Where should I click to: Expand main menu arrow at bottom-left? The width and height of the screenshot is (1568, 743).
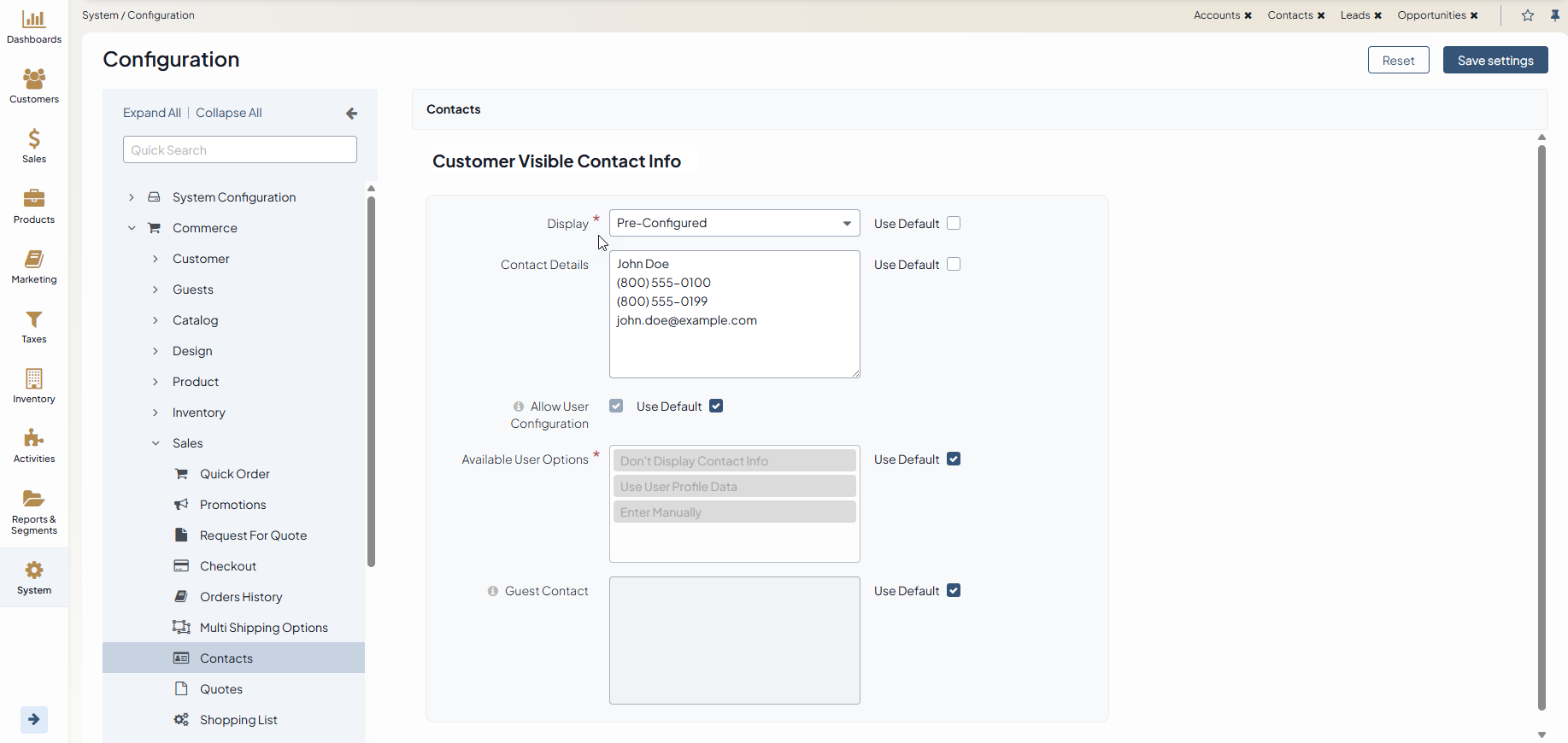pos(34,719)
